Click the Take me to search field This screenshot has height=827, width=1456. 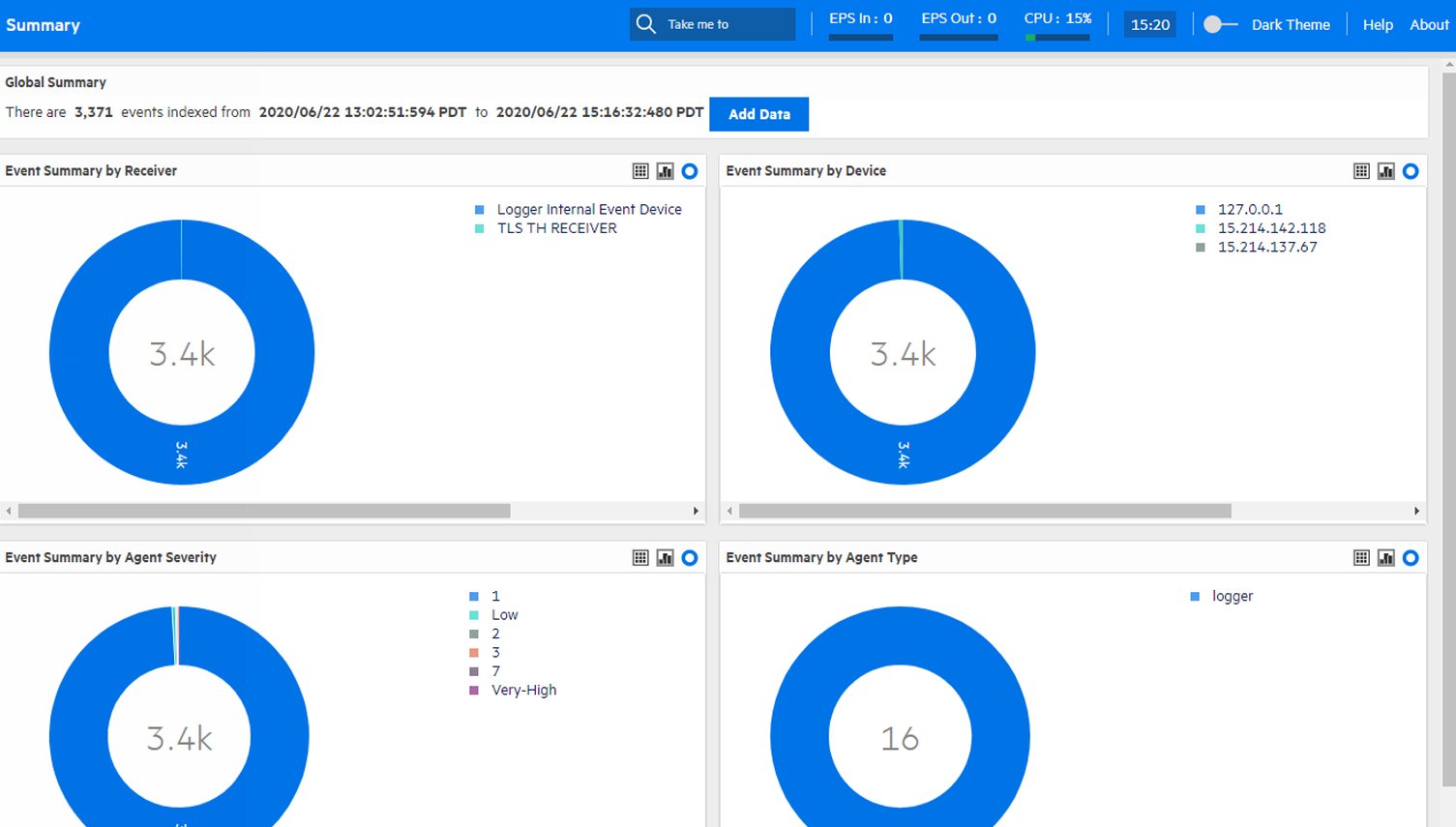click(726, 24)
